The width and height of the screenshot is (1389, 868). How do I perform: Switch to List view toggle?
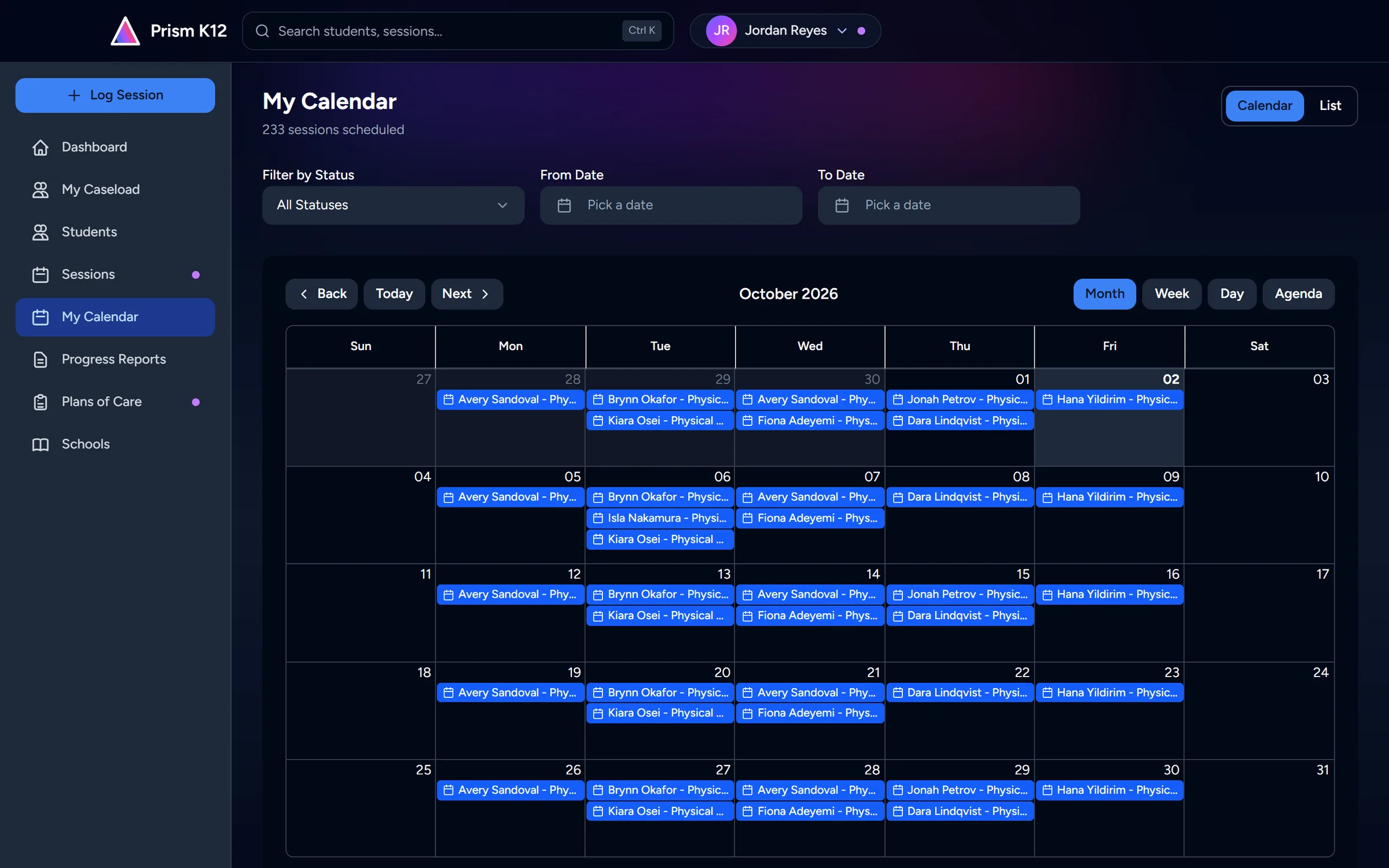(x=1330, y=105)
